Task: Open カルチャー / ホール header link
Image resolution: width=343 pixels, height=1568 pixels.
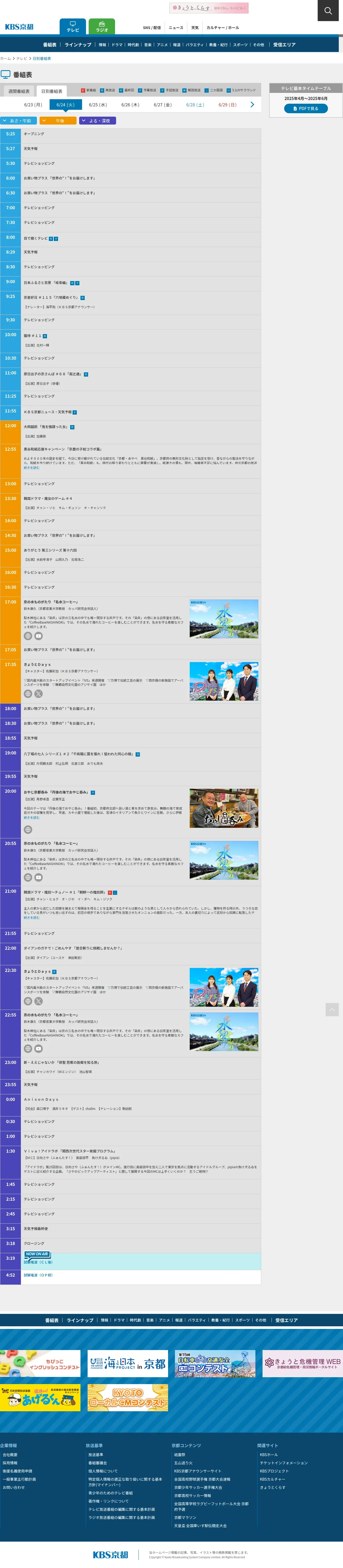Action: point(223,28)
